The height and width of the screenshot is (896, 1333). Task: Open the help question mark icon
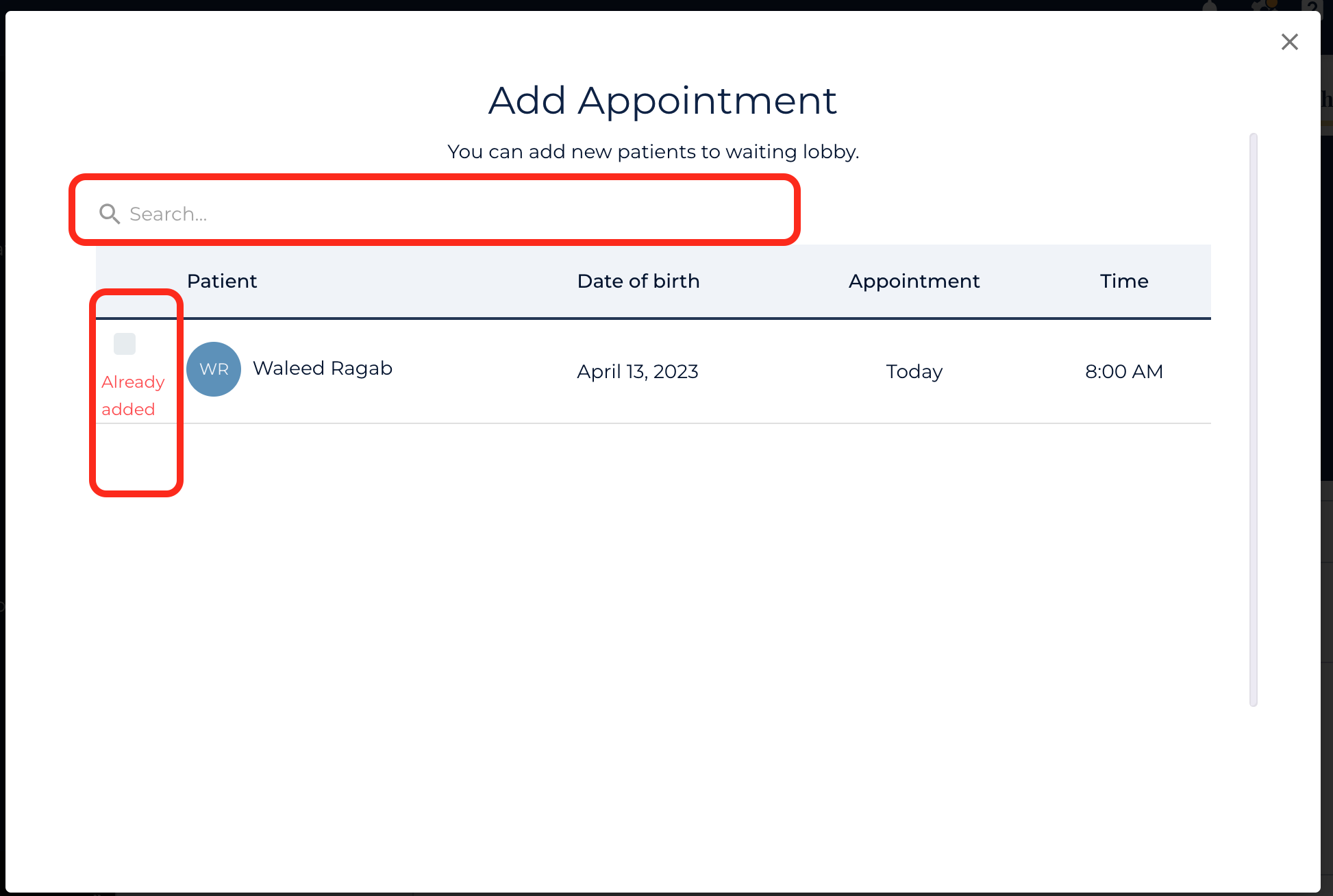(1312, 7)
